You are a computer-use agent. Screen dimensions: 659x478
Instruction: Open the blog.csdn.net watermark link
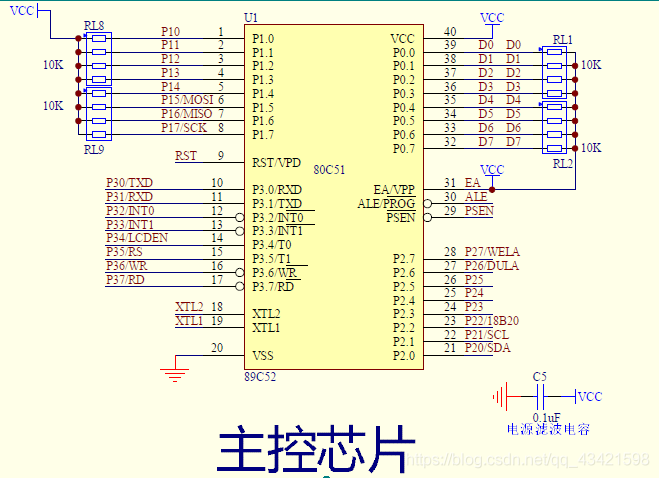point(530,460)
